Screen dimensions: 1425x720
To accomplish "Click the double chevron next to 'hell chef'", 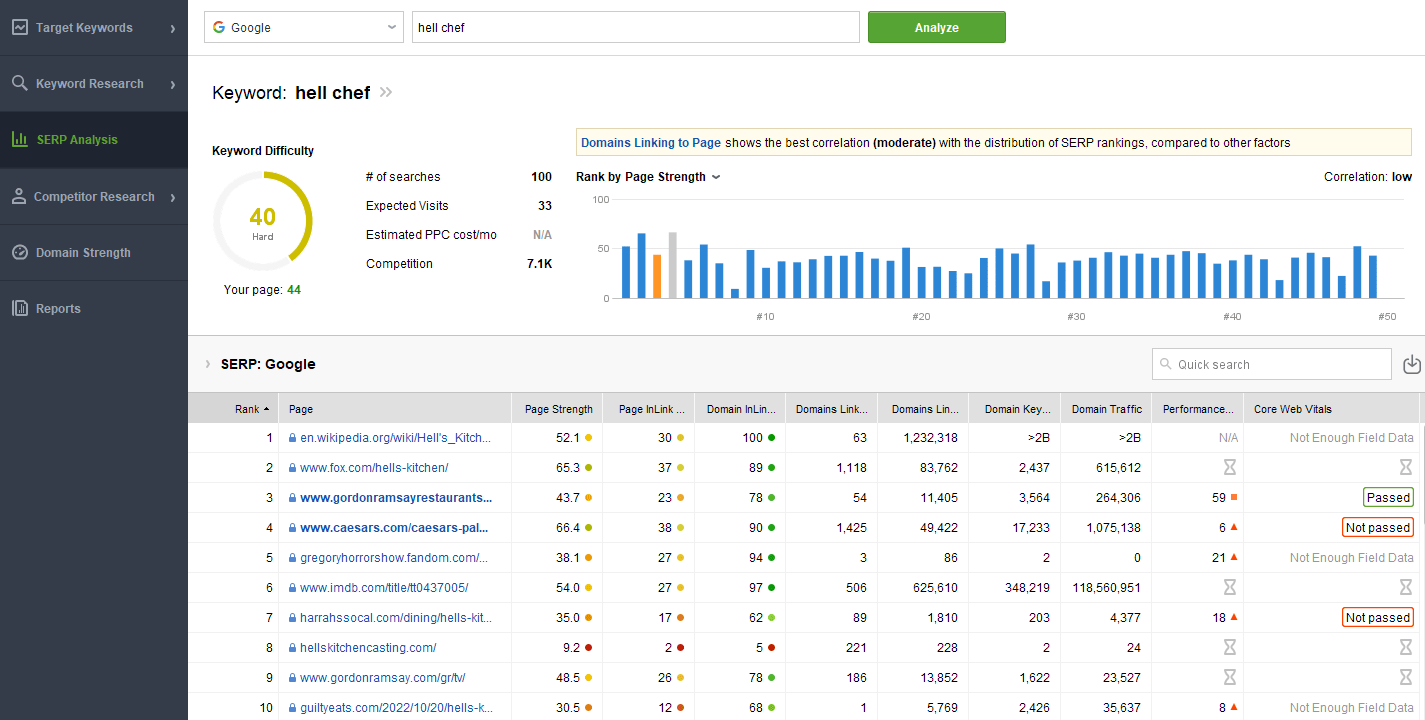I will [x=386, y=93].
